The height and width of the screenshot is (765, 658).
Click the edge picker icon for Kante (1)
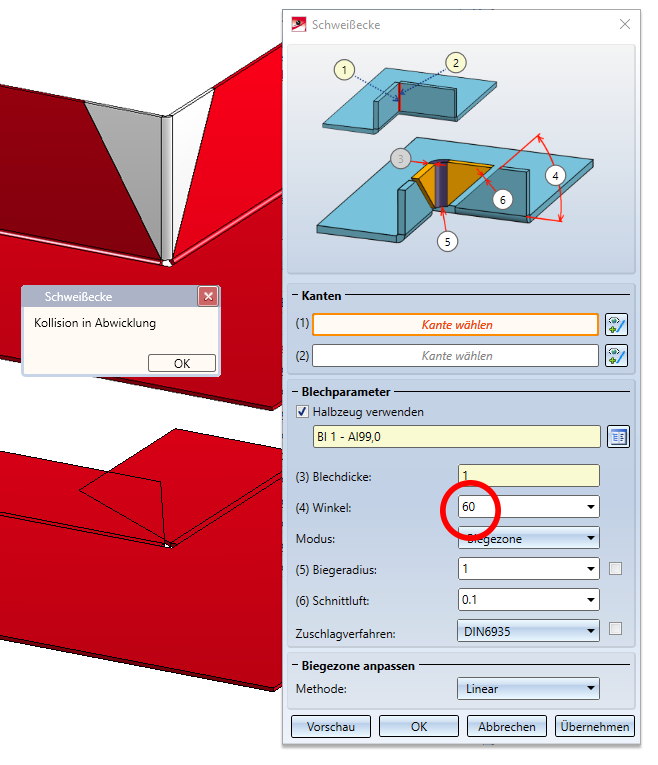616,325
